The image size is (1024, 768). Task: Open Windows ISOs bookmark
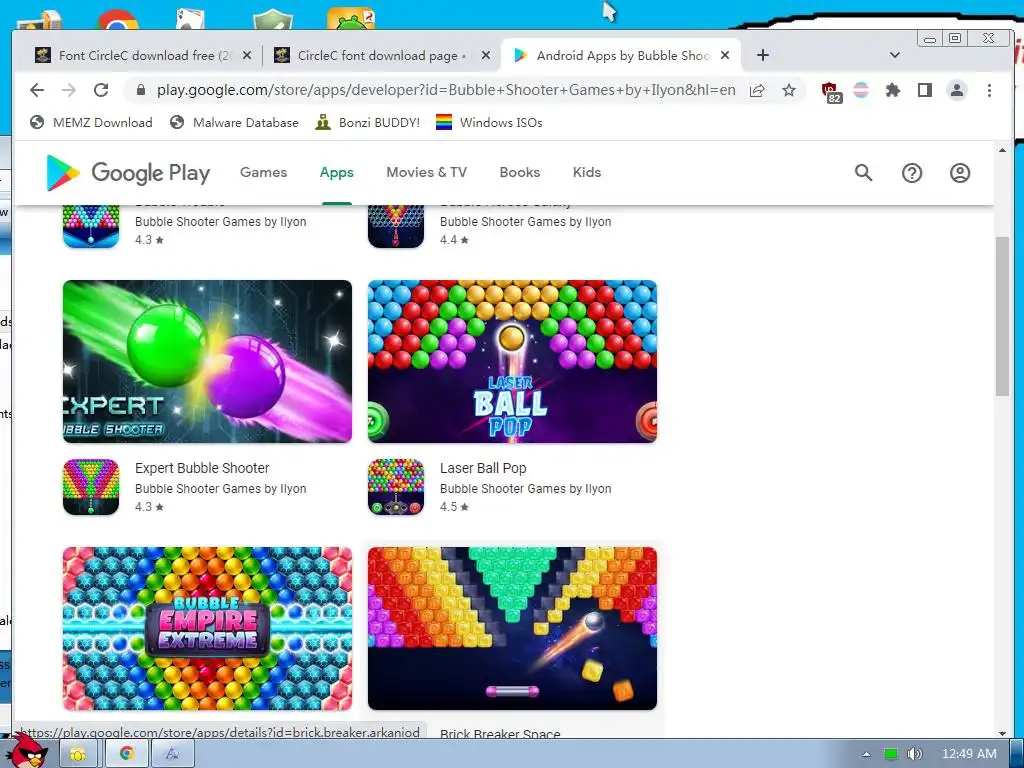(x=489, y=123)
